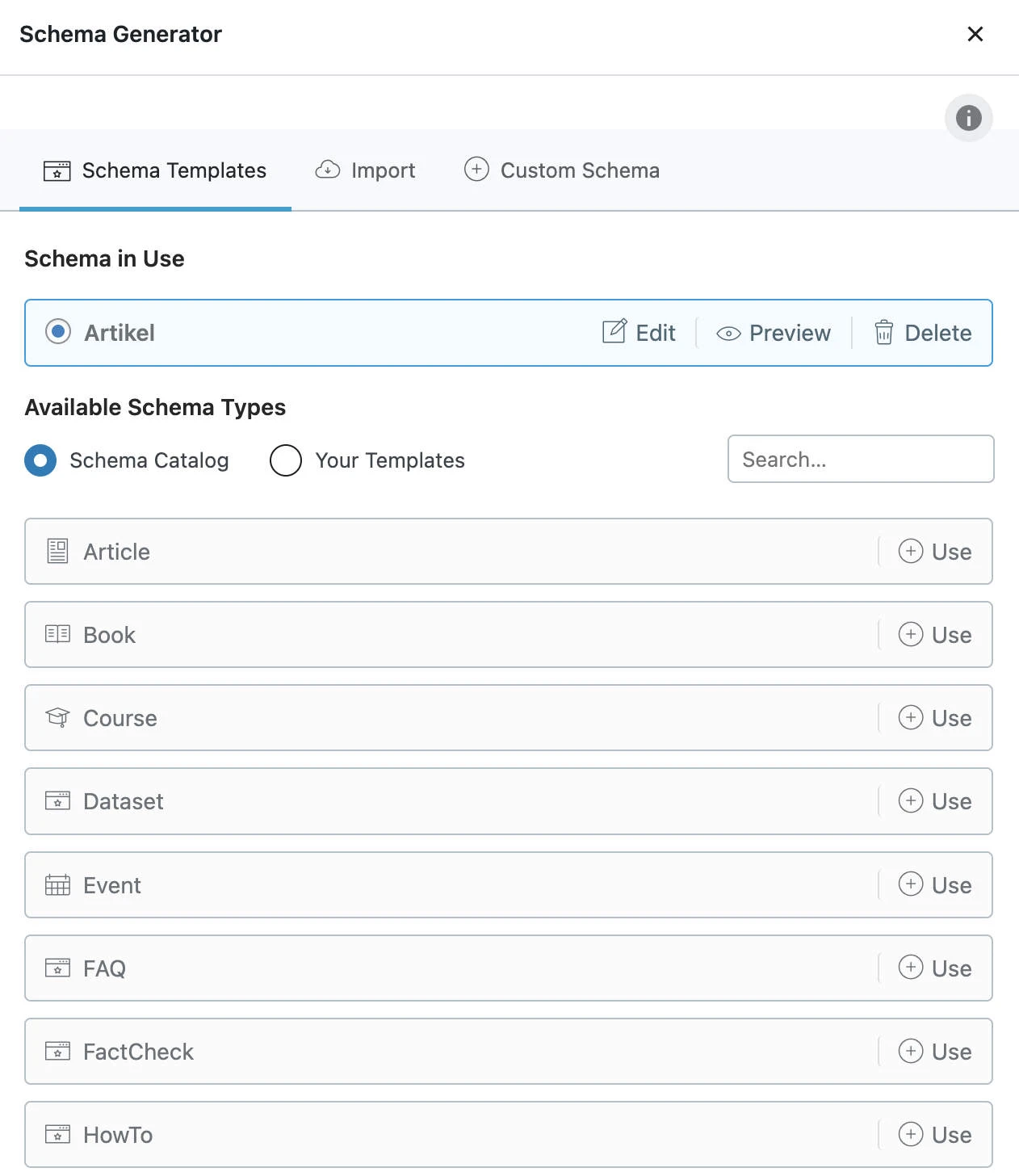Click the Article schema newspaper icon

click(57, 552)
